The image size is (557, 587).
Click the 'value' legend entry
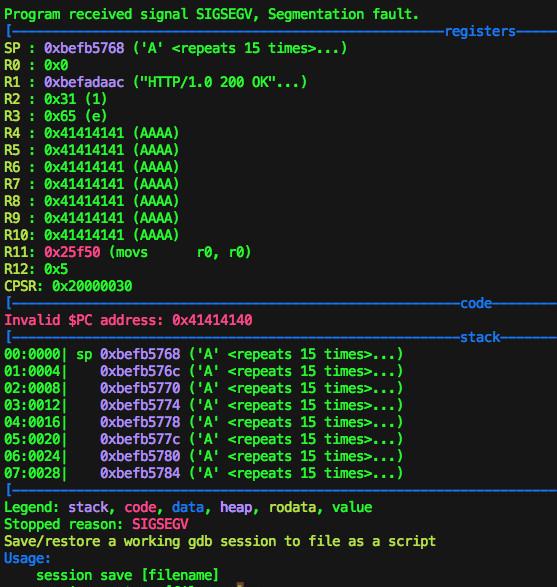pos(352,507)
